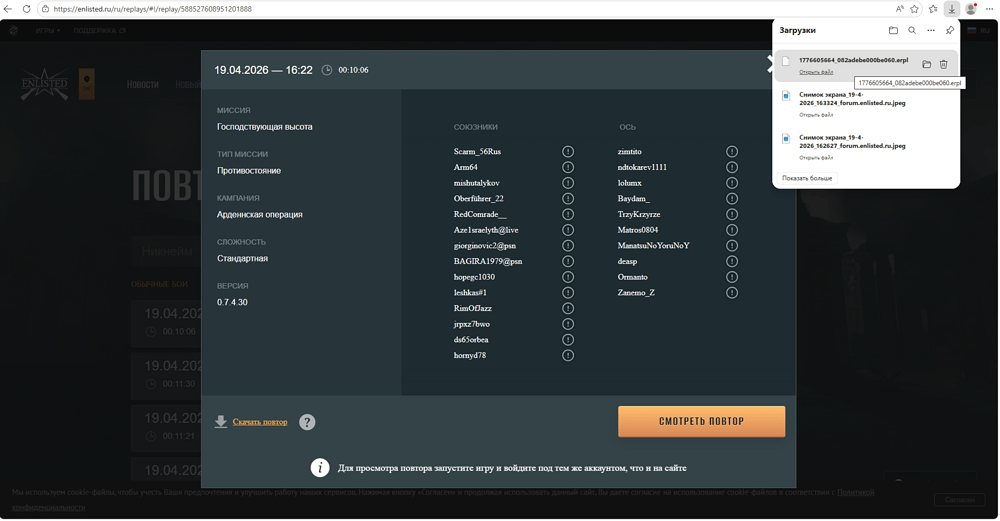Add page to favorites with star icon
This screenshot has height=521, width=1000.
(x=915, y=9)
